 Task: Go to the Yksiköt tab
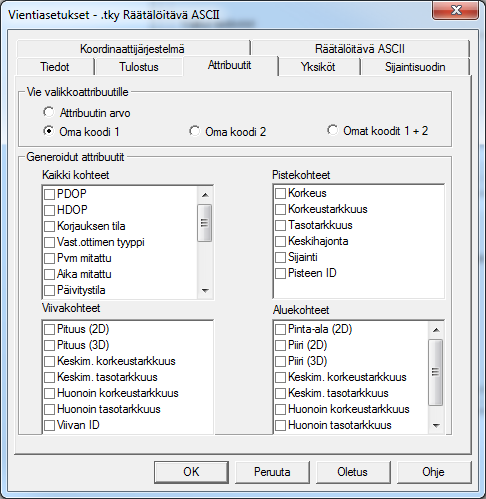pos(318,67)
